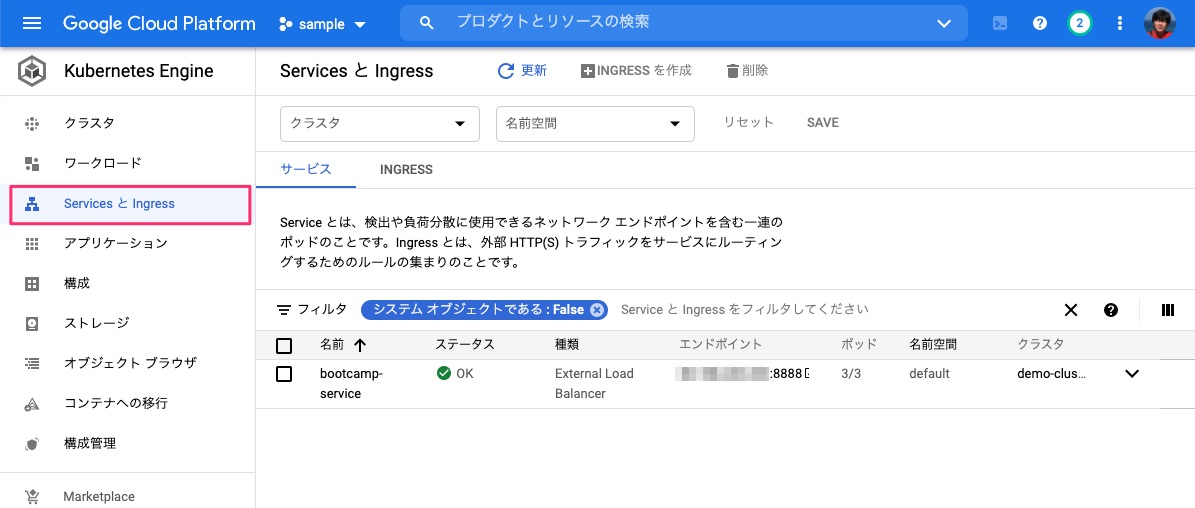Click the Kubernetes Engine hexagon logo

click(x=31, y=72)
